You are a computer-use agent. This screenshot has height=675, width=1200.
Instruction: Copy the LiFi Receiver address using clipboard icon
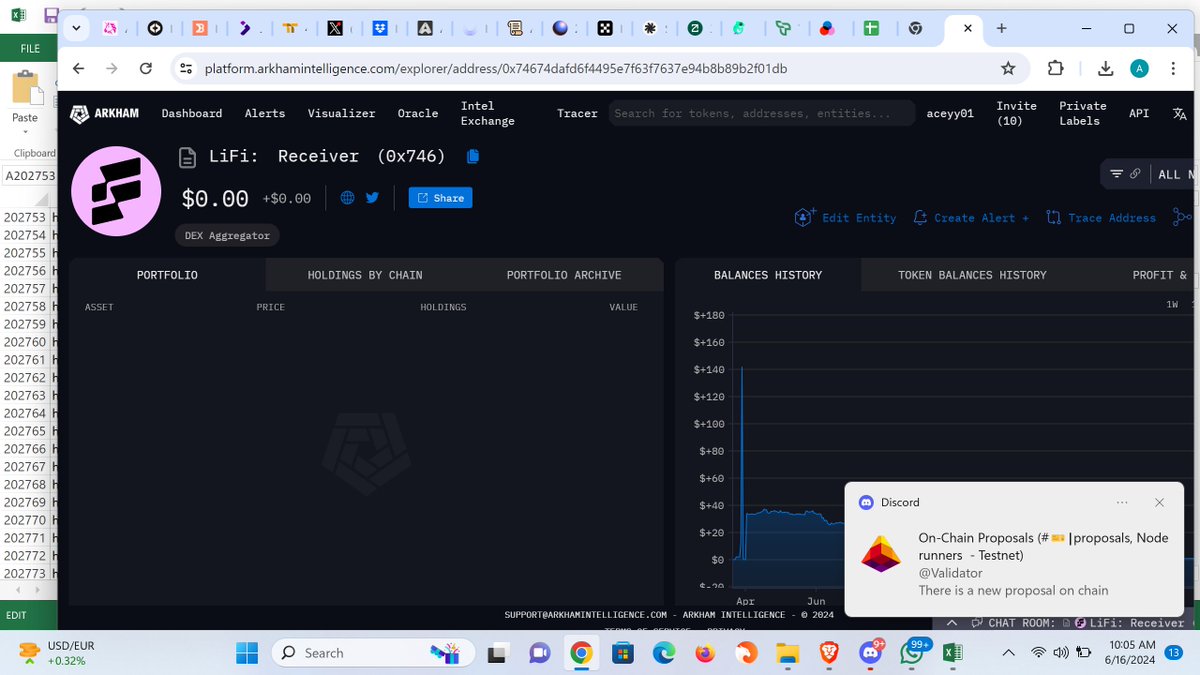[473, 156]
